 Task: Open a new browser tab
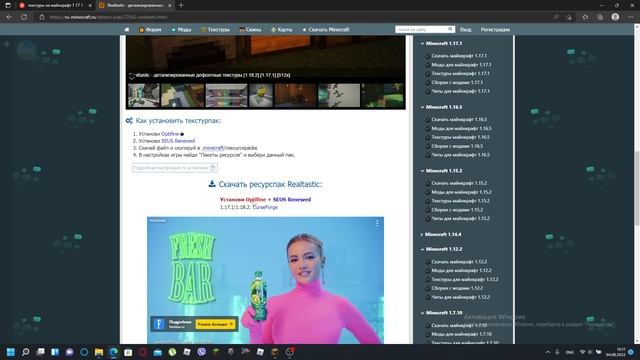tap(181, 5)
